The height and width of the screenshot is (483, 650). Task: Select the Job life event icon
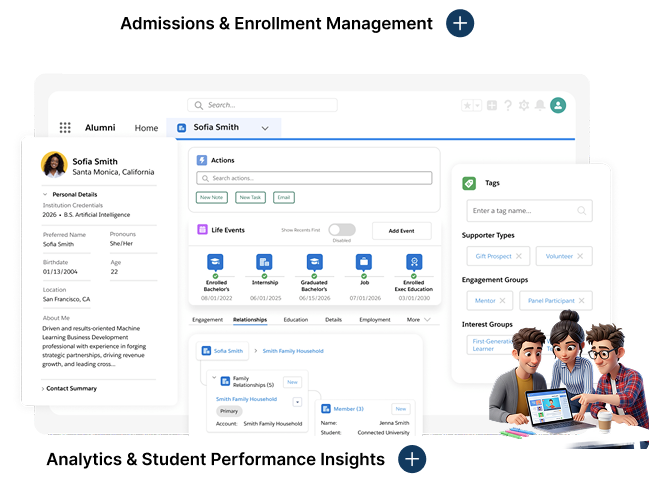pos(364,262)
